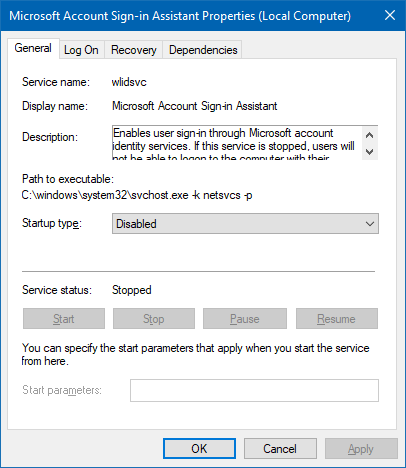406x468 pixels.
Task: Click the Stopped service status value
Action: pos(132,290)
